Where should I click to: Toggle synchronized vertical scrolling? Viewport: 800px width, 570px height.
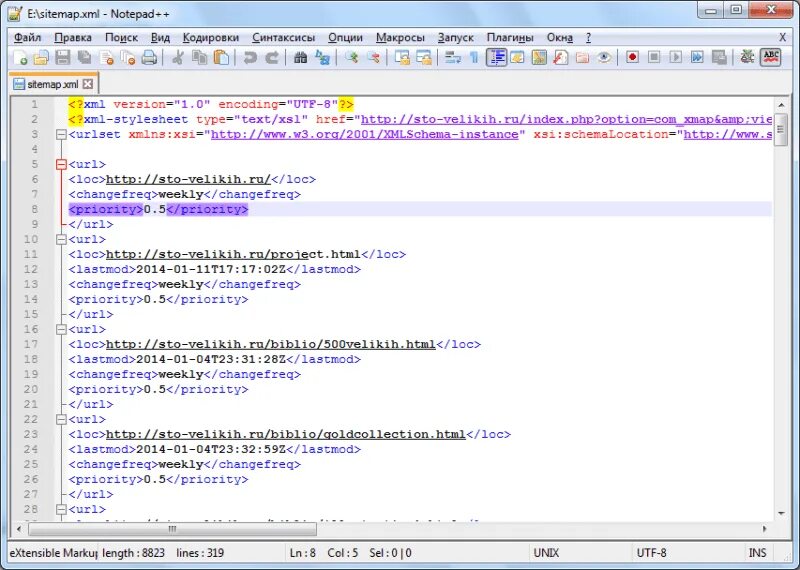click(x=402, y=57)
